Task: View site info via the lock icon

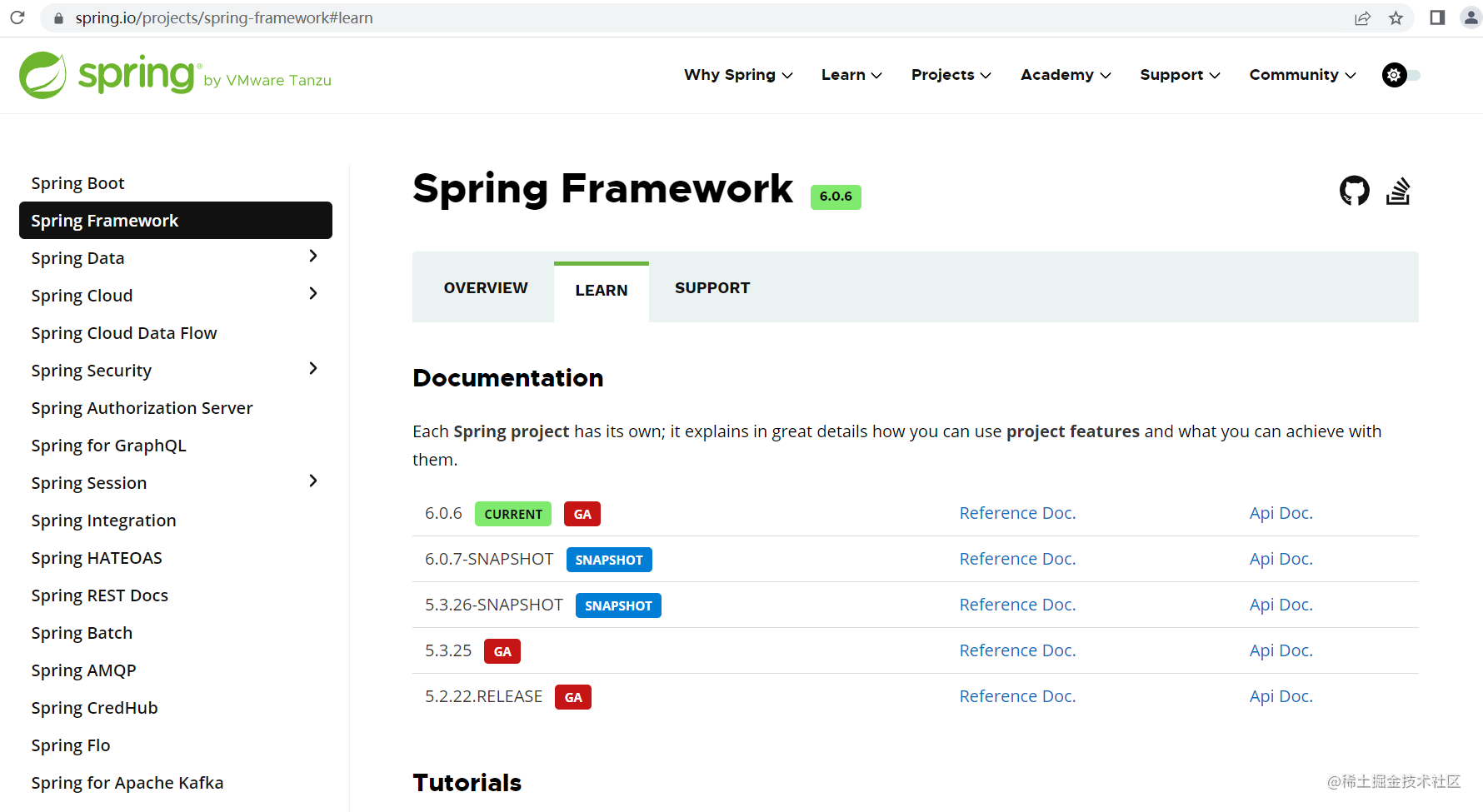Action: (x=58, y=17)
